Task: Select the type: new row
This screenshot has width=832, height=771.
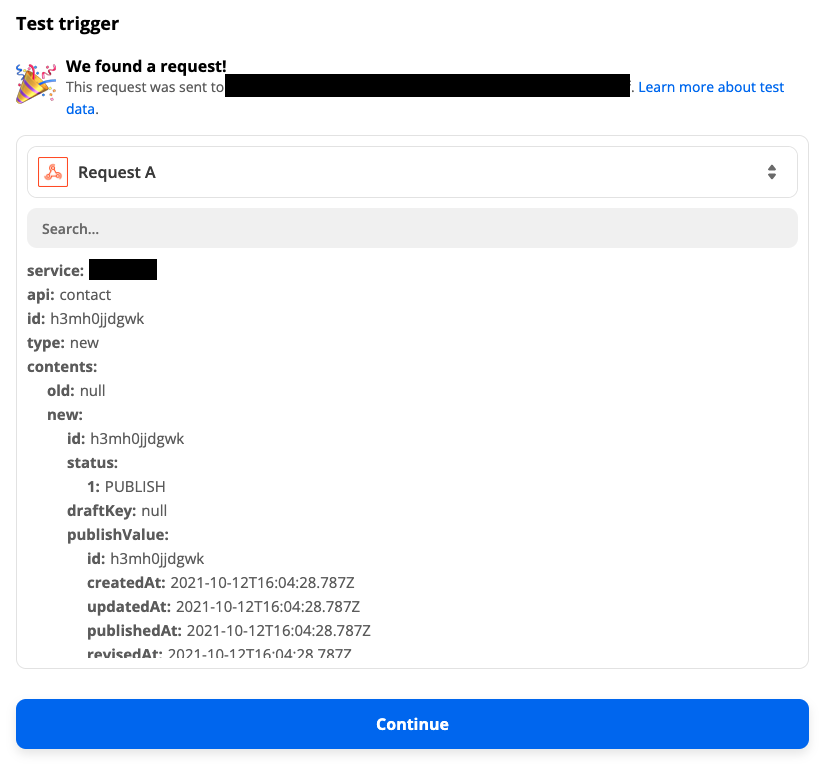Action: point(63,343)
